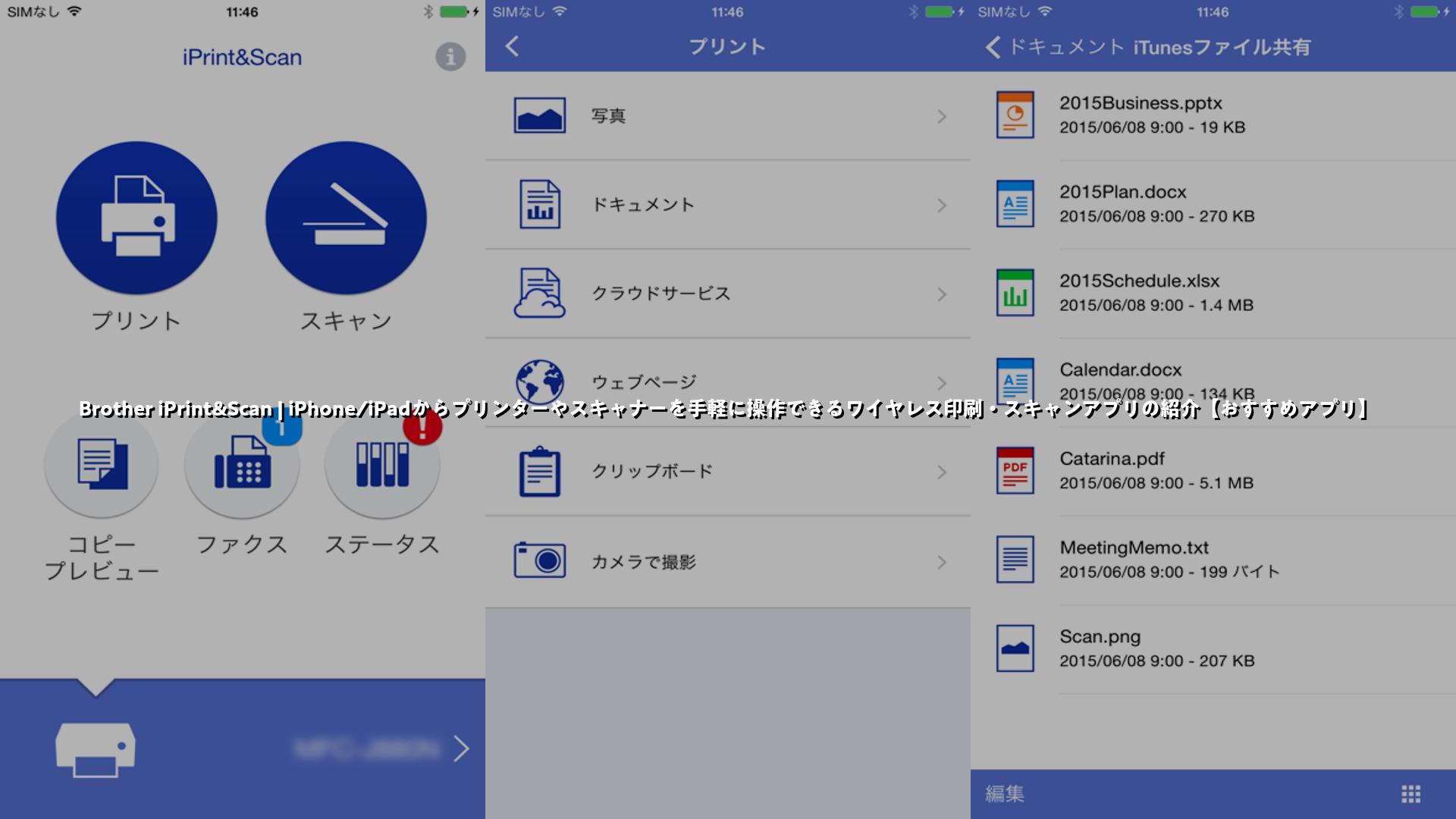
Task: Open the Copy Preview icon
Action: coord(102,464)
